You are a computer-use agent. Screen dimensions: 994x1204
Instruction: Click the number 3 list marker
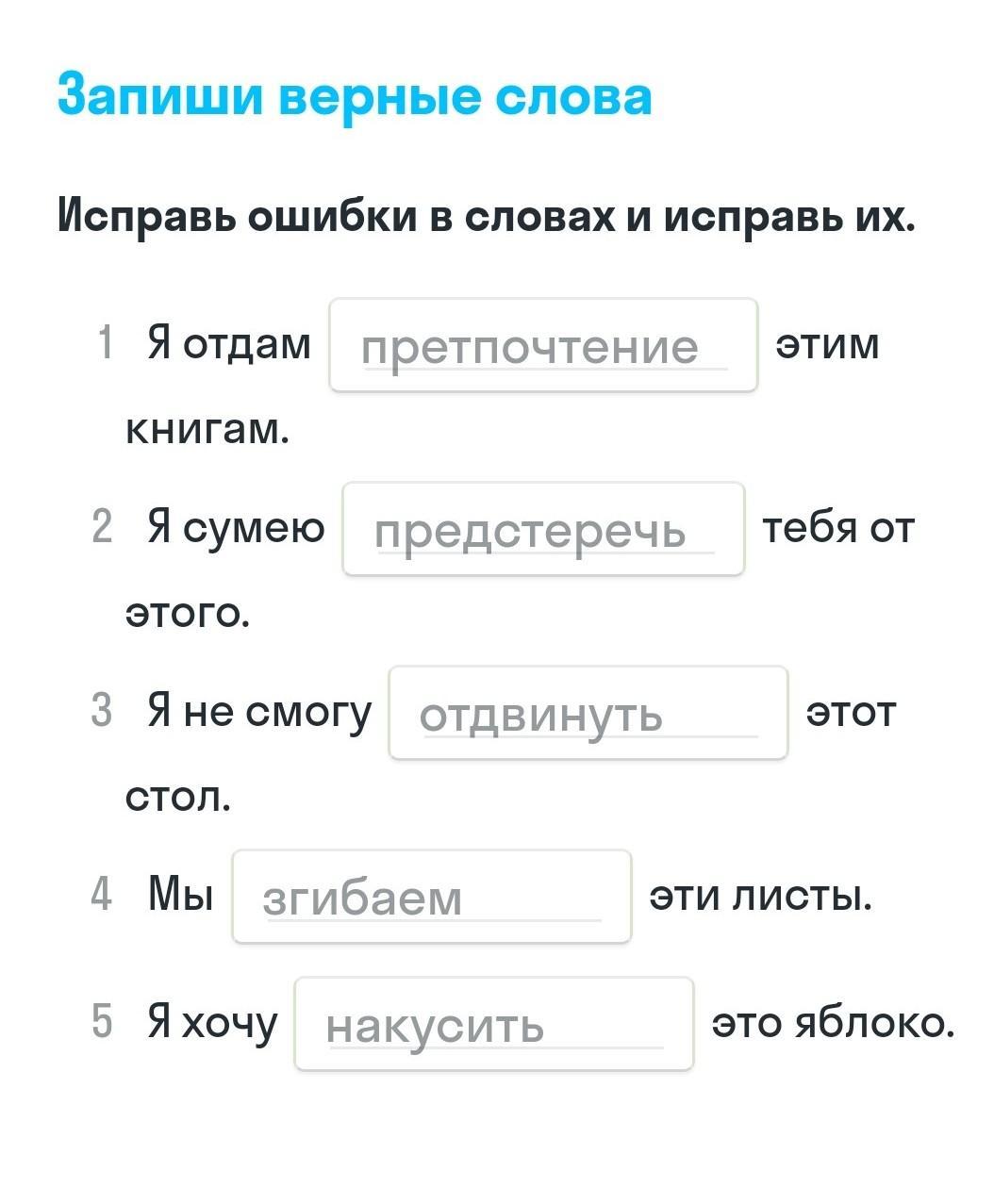click(x=102, y=711)
